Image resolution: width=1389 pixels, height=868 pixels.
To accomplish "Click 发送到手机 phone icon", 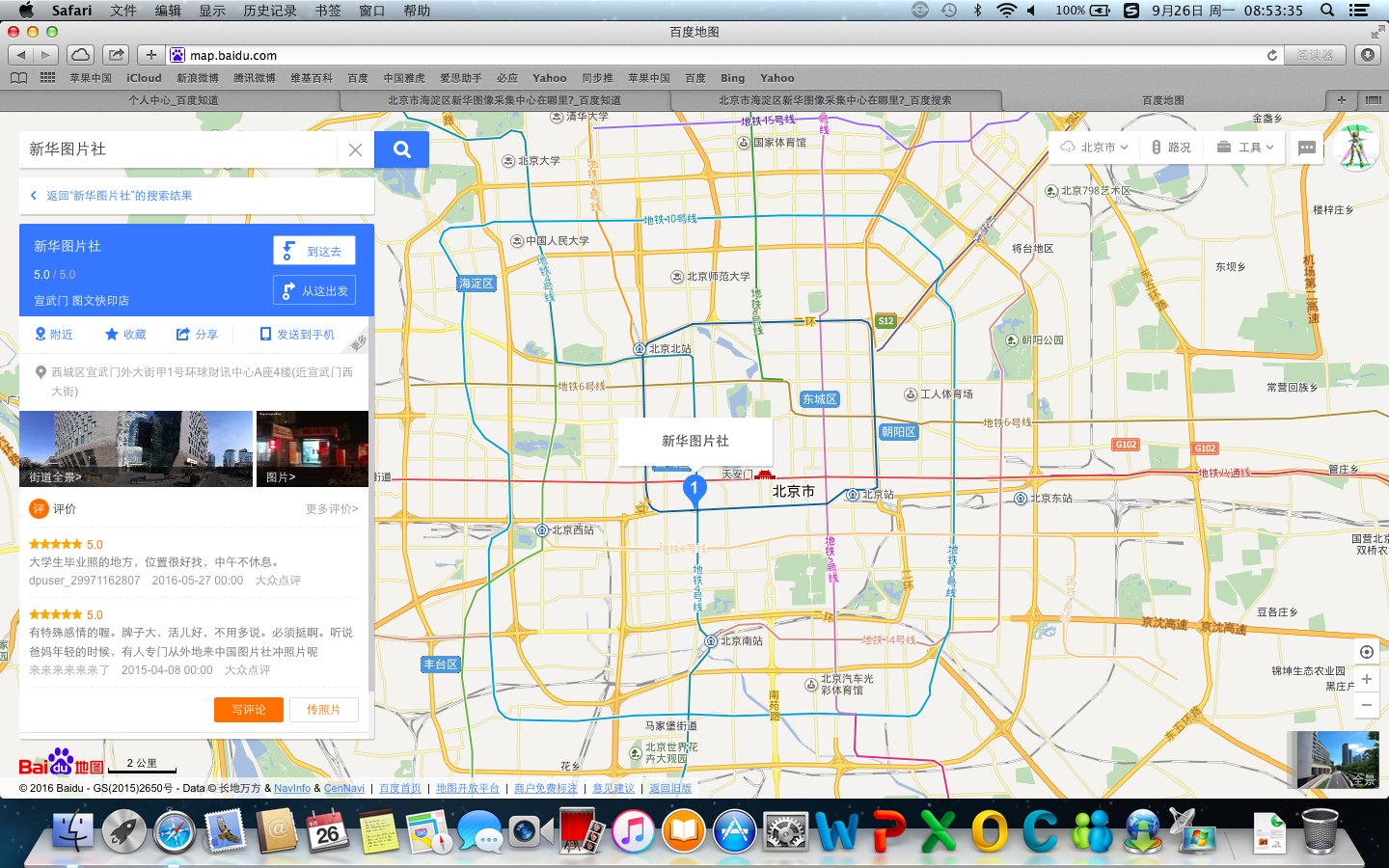I will coord(265,335).
